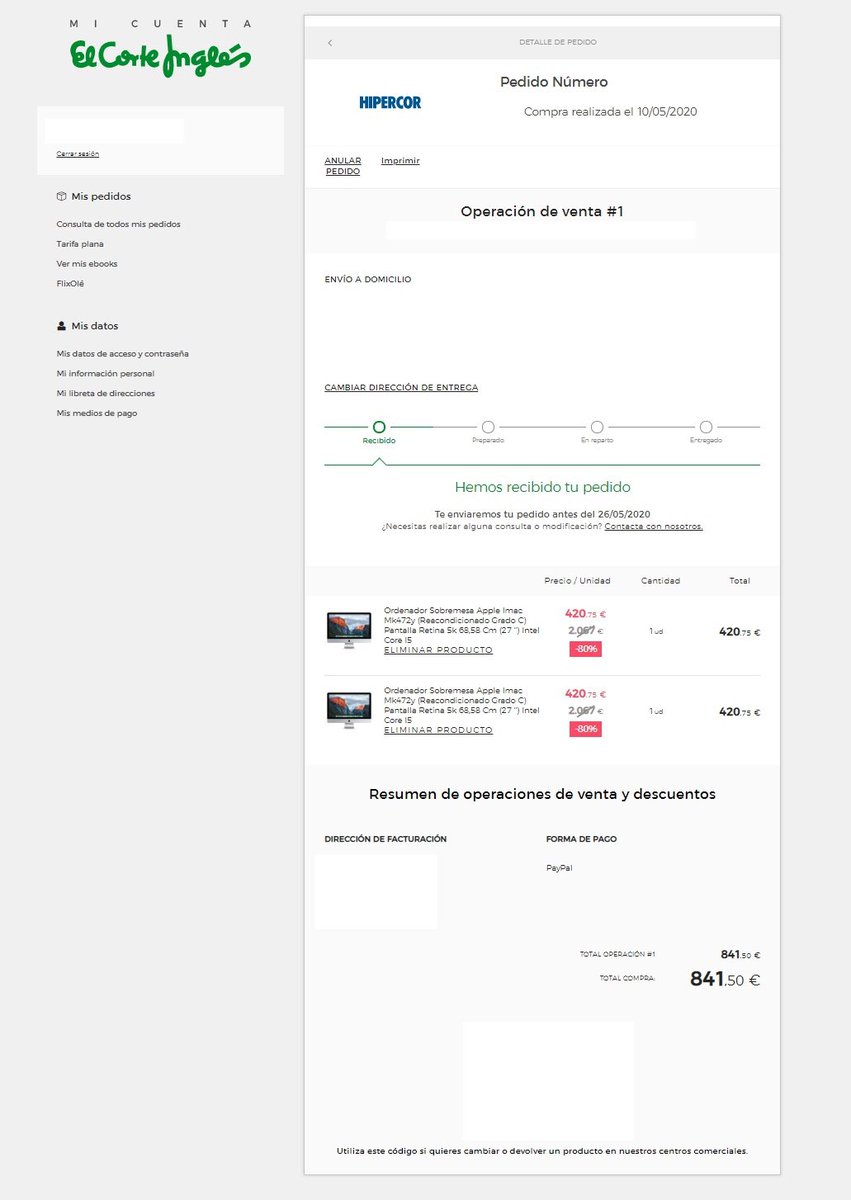The height and width of the screenshot is (1200, 851).
Task: Click the second iMac product thumbnail
Action: 348,711
